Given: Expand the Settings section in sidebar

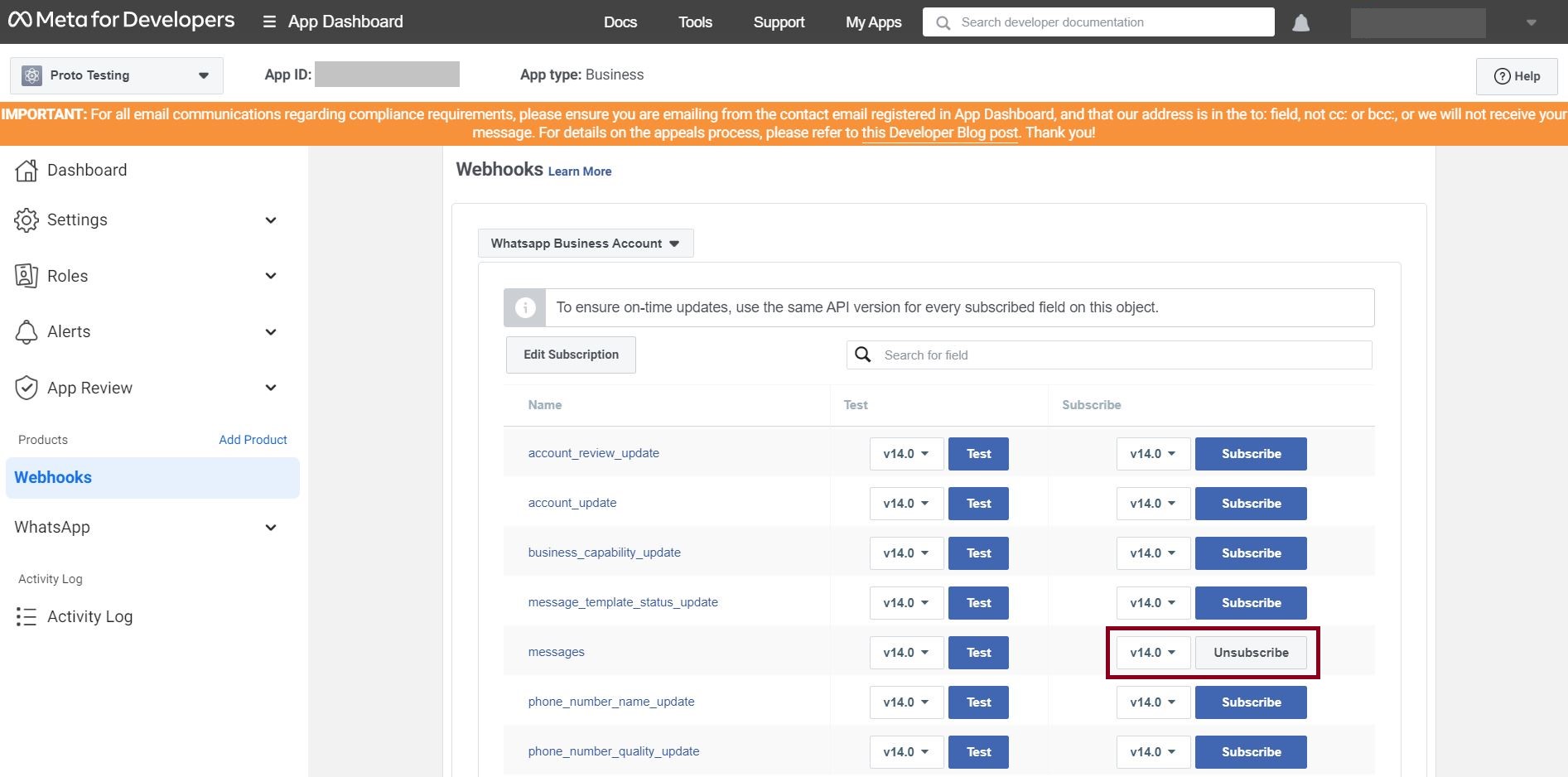Looking at the screenshot, I should point(270,220).
